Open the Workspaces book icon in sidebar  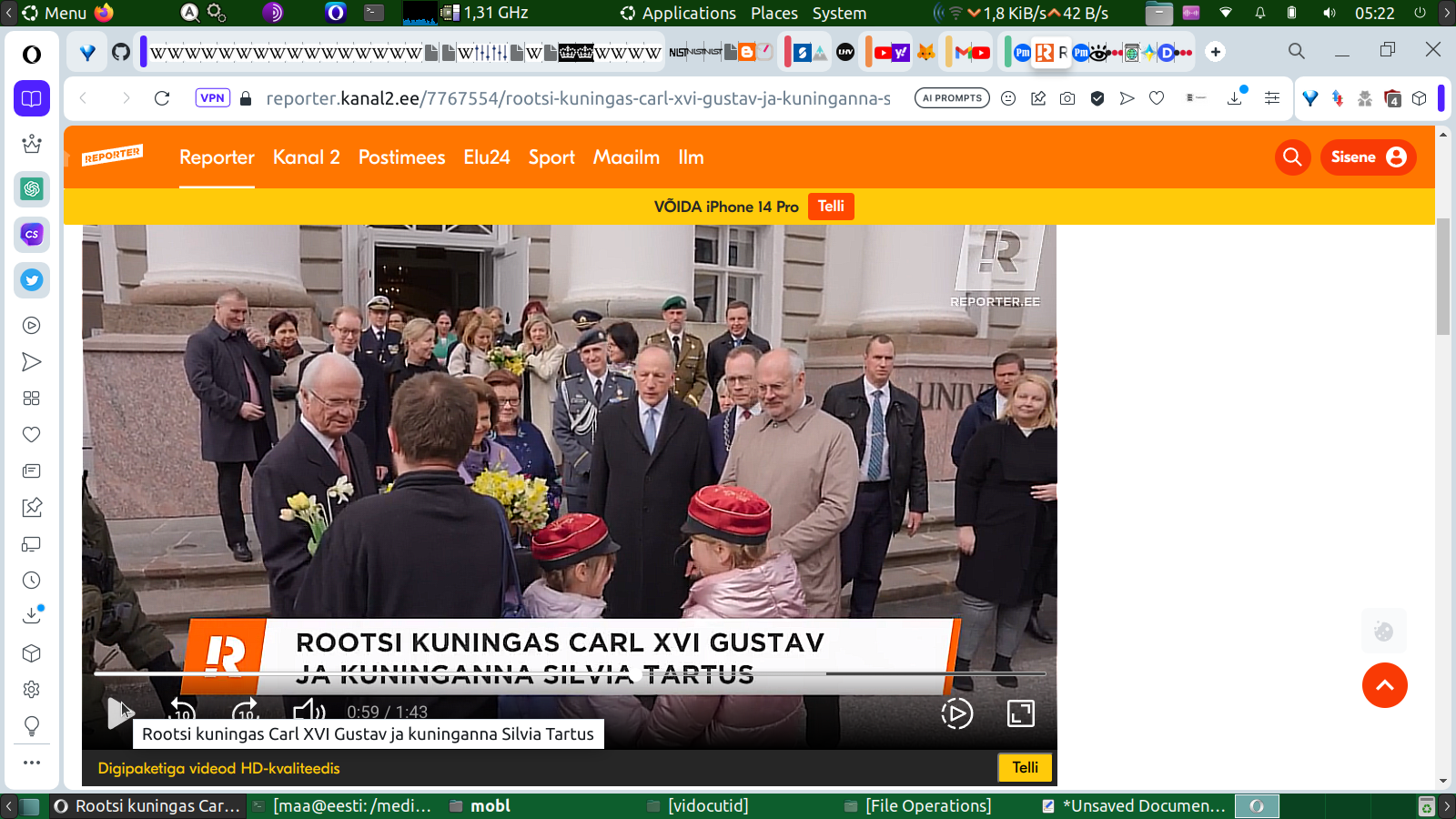tap(32, 98)
